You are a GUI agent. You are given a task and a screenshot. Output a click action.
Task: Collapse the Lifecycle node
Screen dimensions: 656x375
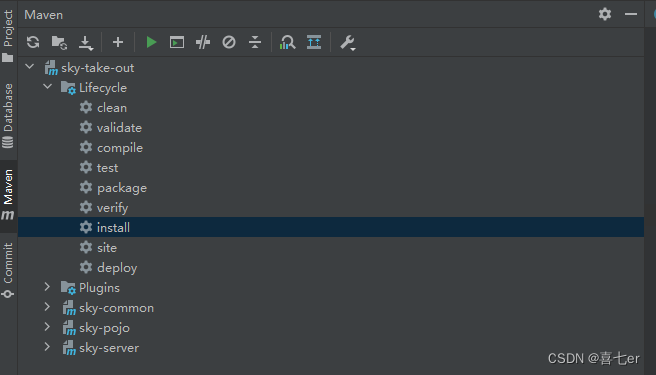tap(48, 87)
